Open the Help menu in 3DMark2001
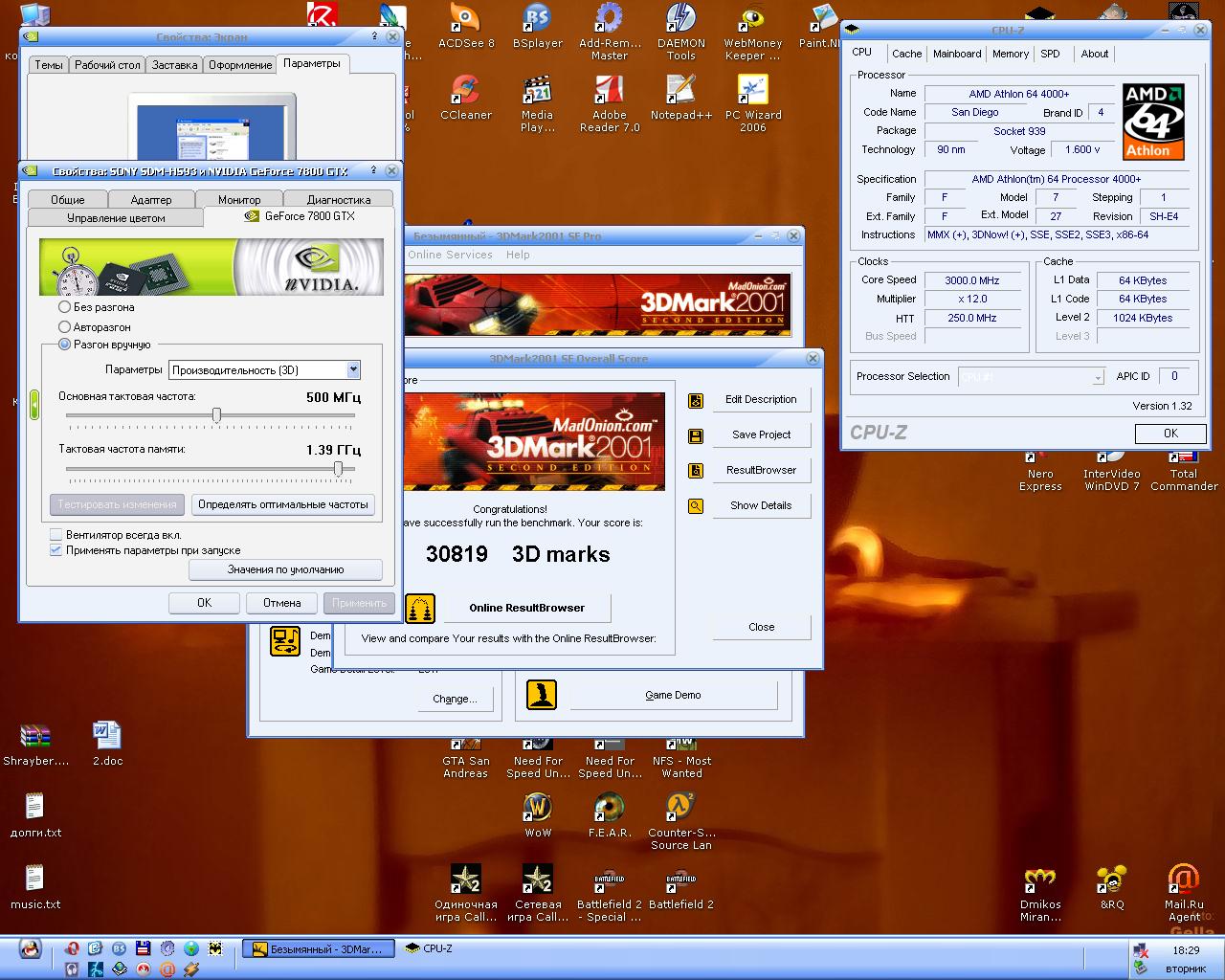This screenshot has width=1225, height=980. tap(518, 255)
